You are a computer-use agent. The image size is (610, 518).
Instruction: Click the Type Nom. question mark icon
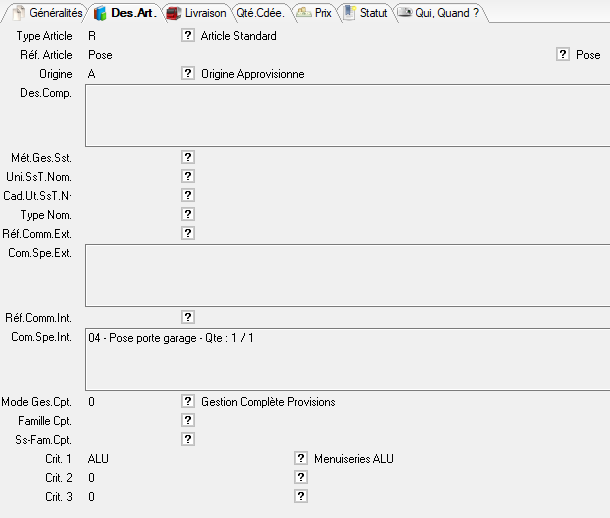click(188, 214)
